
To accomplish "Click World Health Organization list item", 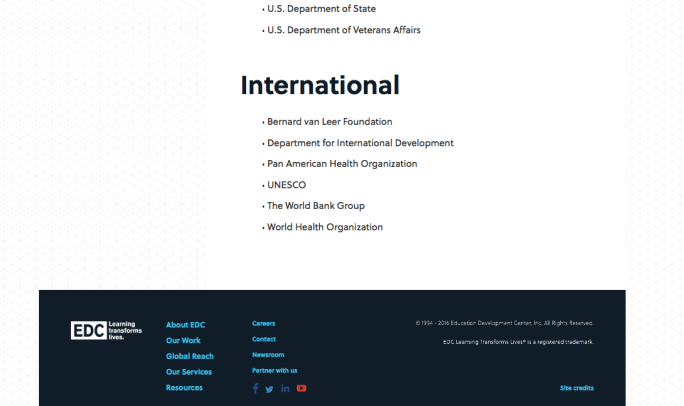I will tap(325, 227).
